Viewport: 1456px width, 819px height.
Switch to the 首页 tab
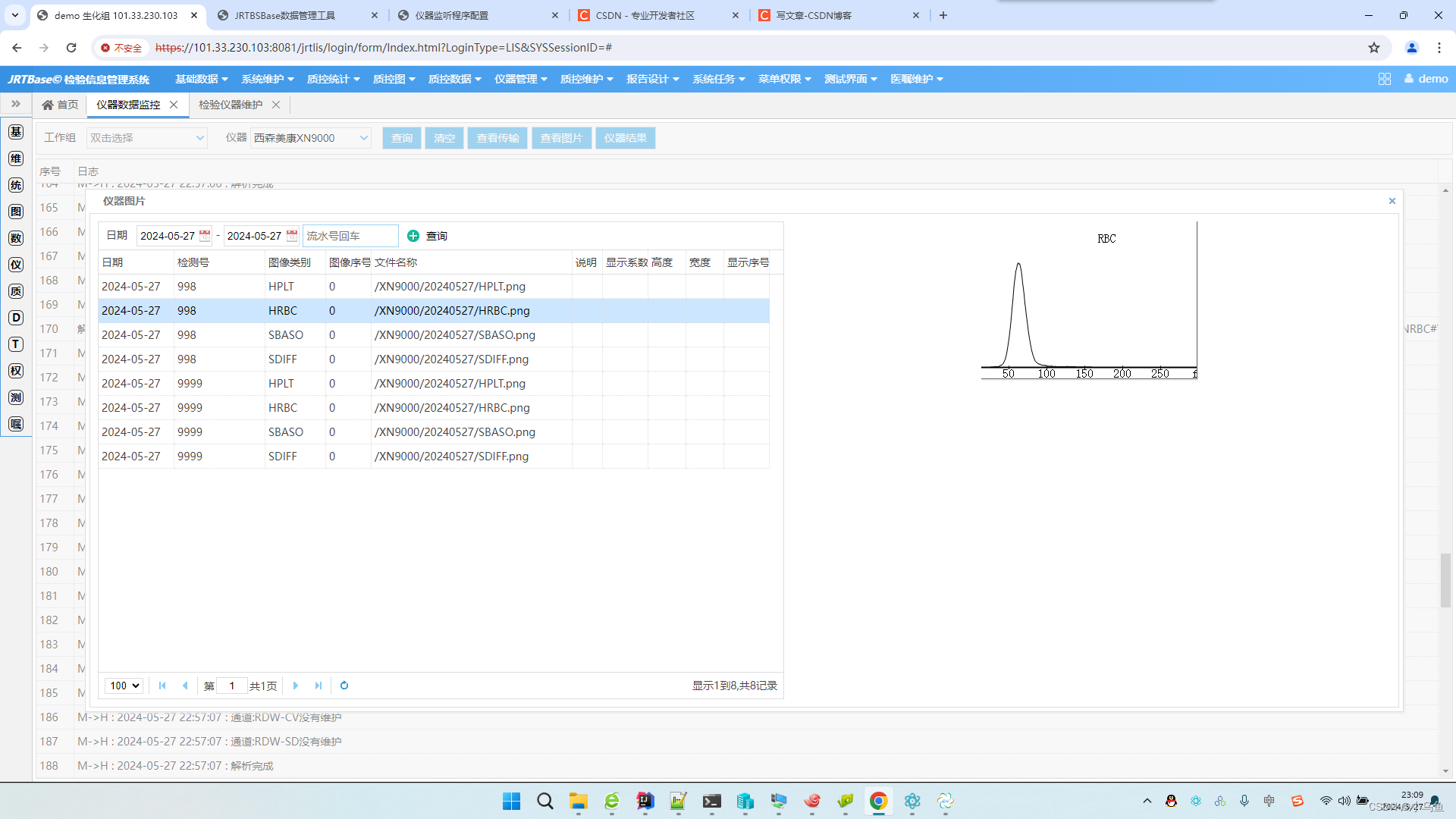(61, 105)
